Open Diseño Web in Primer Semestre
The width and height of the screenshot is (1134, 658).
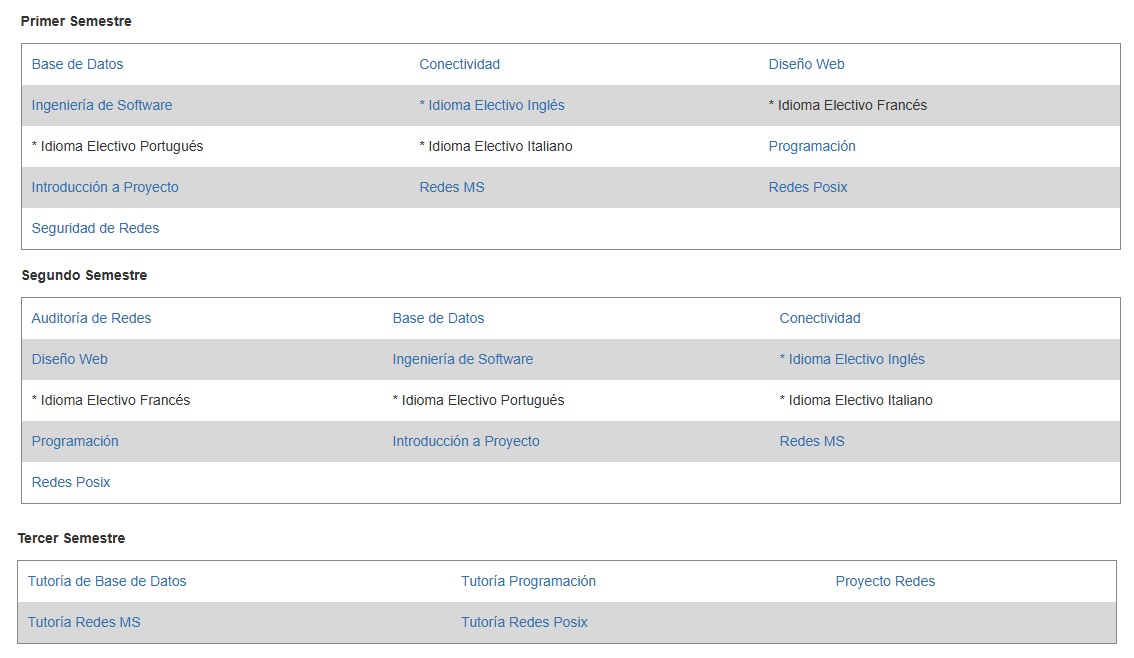click(x=806, y=64)
